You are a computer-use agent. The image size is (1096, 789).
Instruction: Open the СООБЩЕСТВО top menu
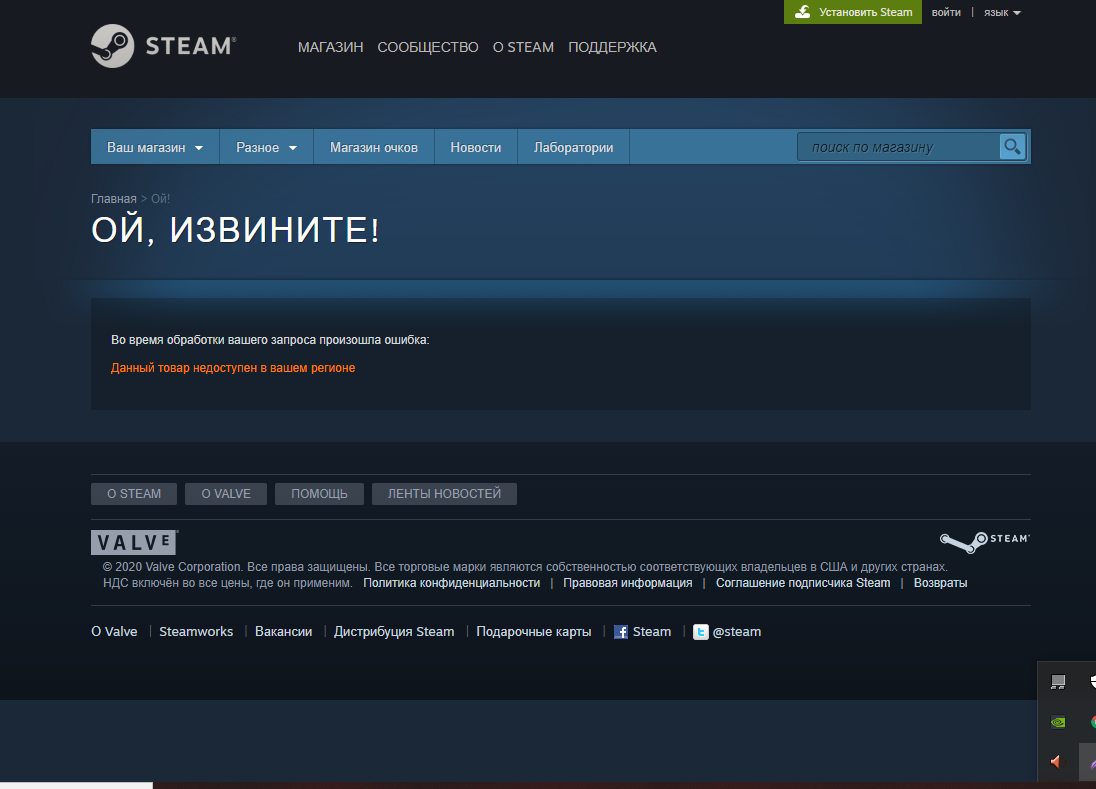pyautogui.click(x=428, y=47)
